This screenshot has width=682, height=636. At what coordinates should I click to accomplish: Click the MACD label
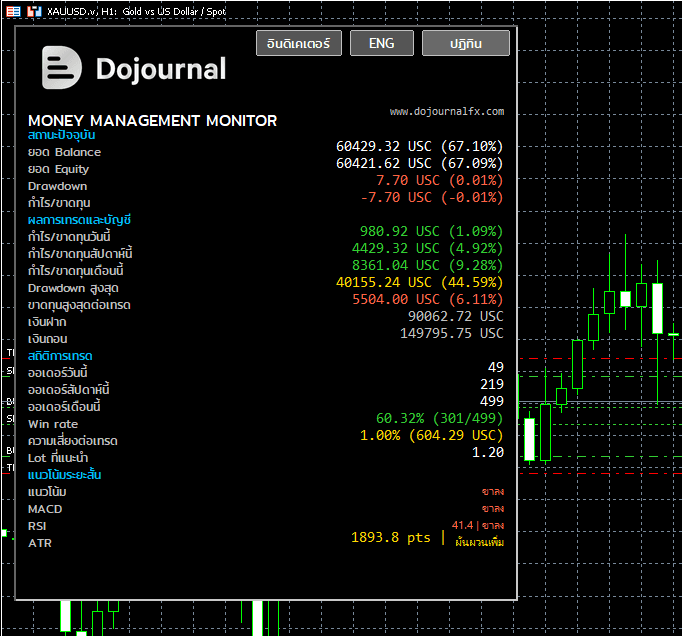click(45, 509)
